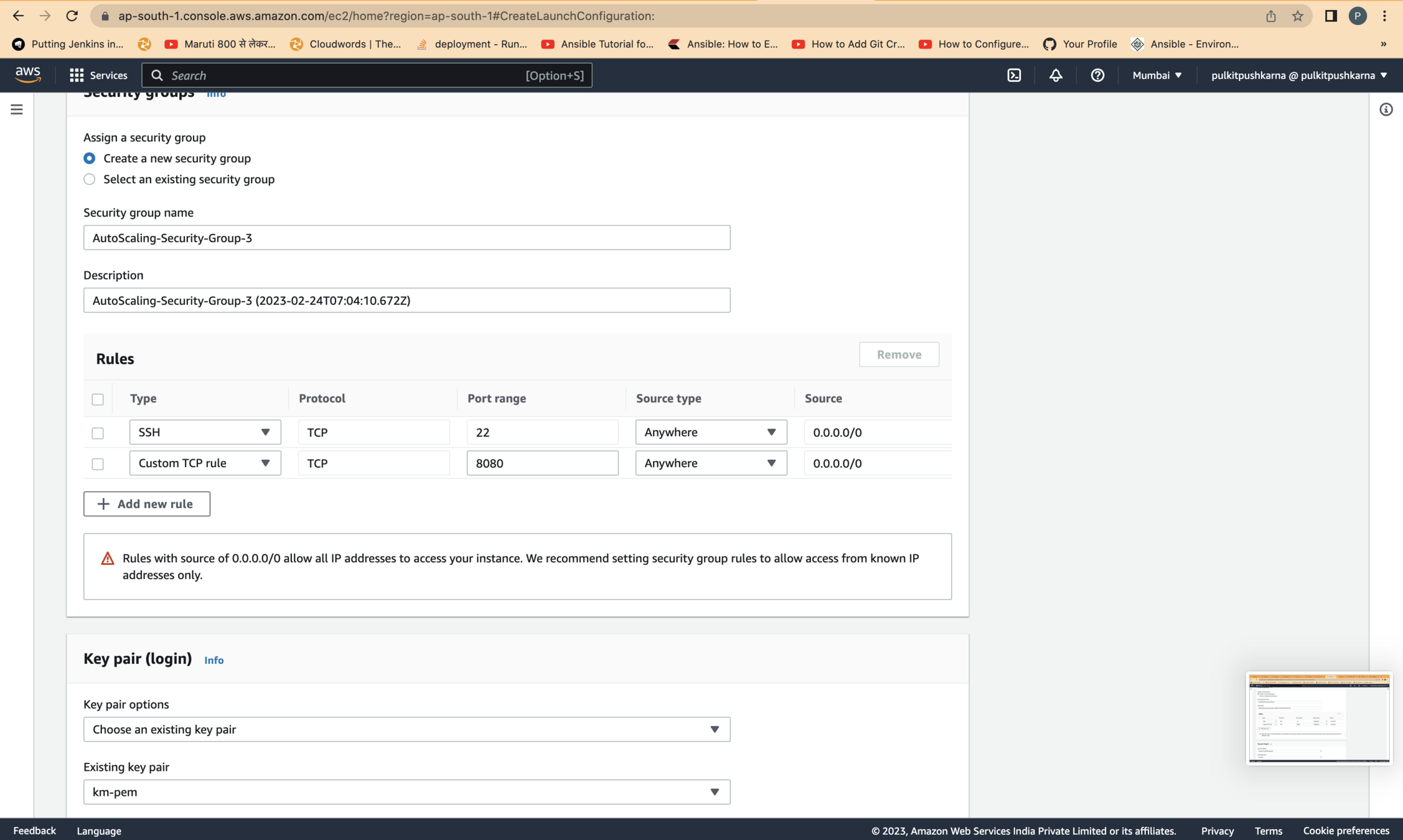
Task: Expand the Existing key pair km-pem dropdown
Action: coord(406,792)
